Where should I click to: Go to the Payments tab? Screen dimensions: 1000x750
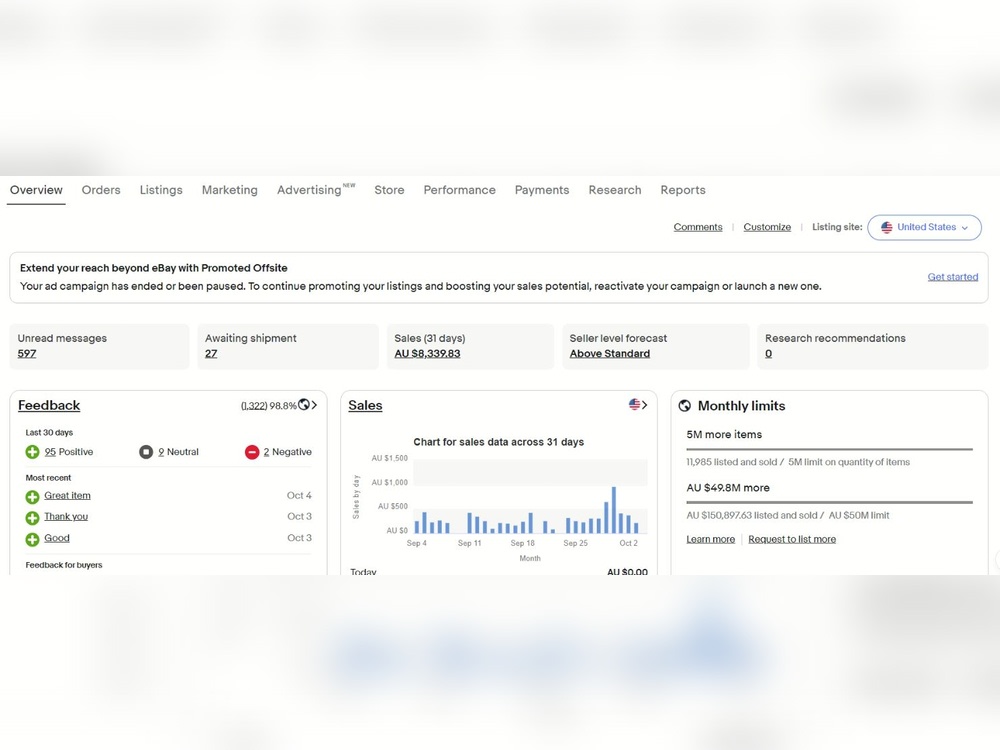(x=541, y=190)
